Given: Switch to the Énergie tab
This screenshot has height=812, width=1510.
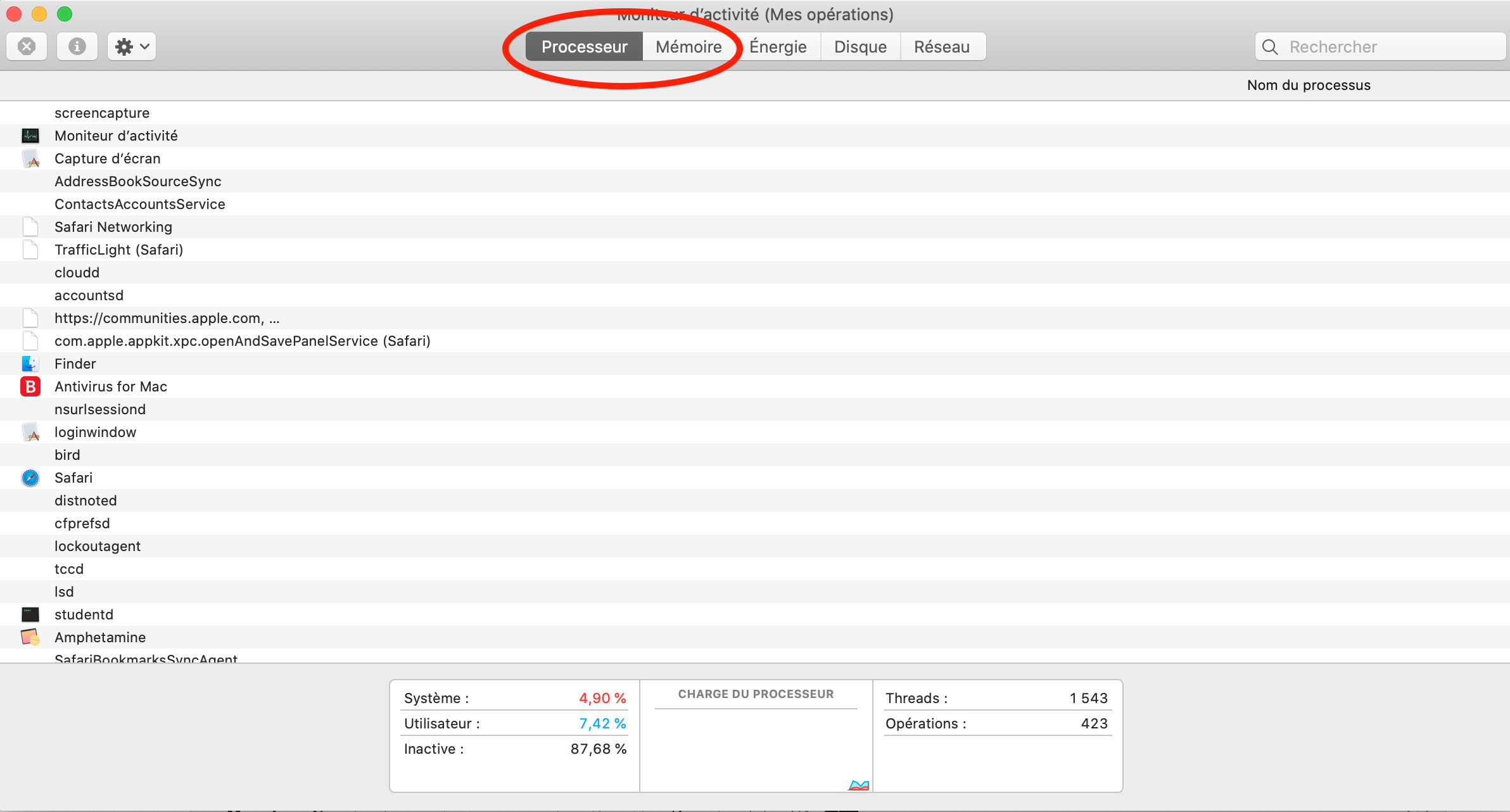Looking at the screenshot, I should tap(778, 47).
